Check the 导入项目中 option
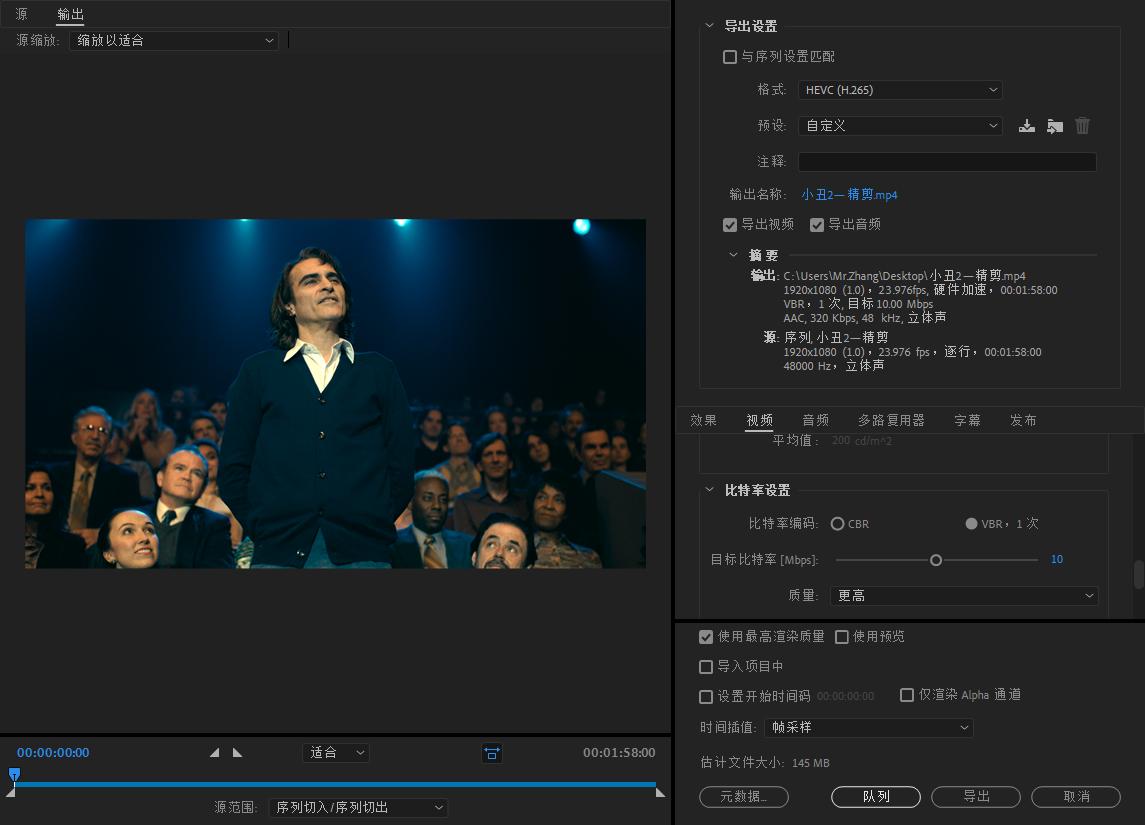The image size is (1145, 825). point(705,666)
